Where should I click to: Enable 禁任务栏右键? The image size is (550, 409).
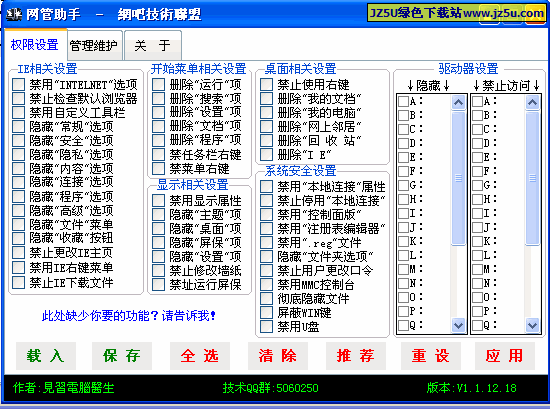click(159, 155)
